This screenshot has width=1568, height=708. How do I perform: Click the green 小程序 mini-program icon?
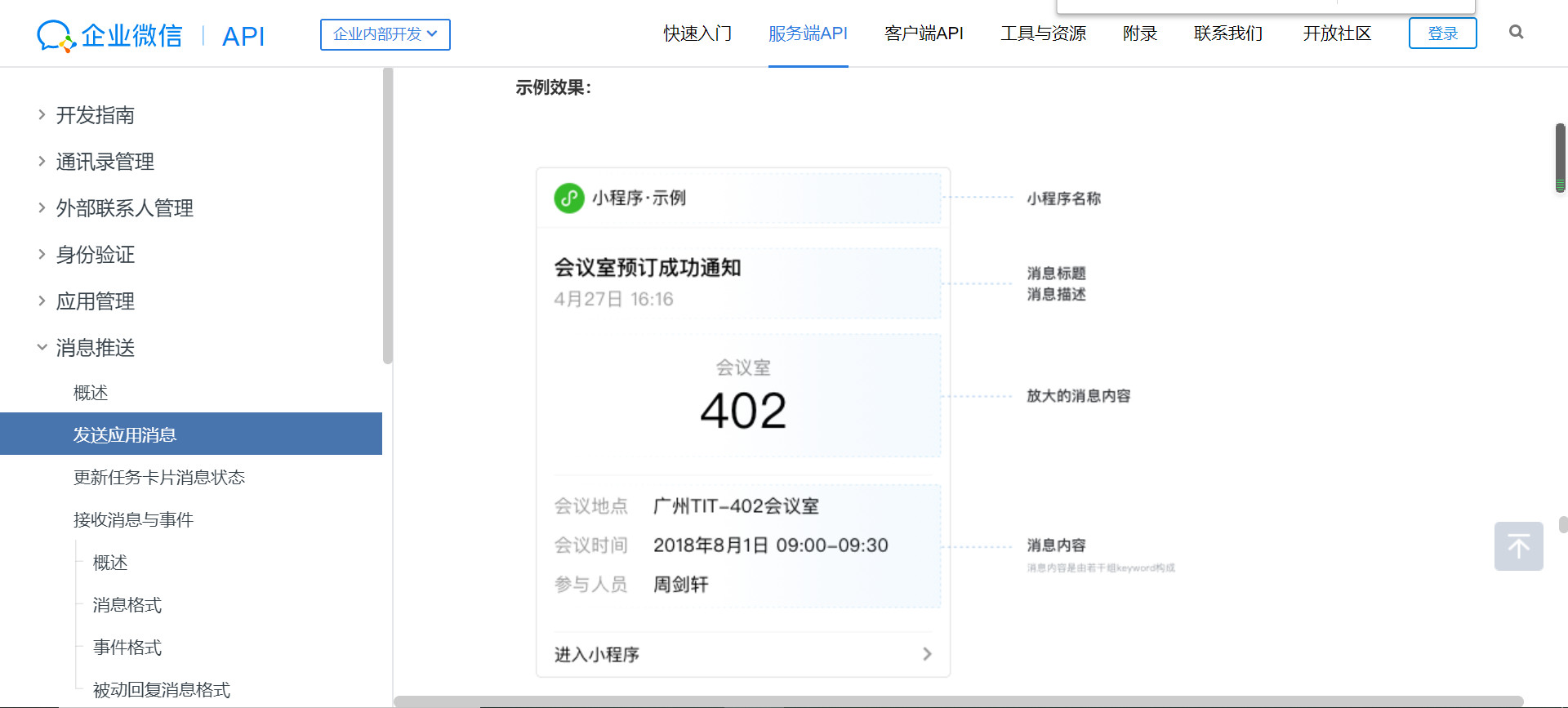569,198
